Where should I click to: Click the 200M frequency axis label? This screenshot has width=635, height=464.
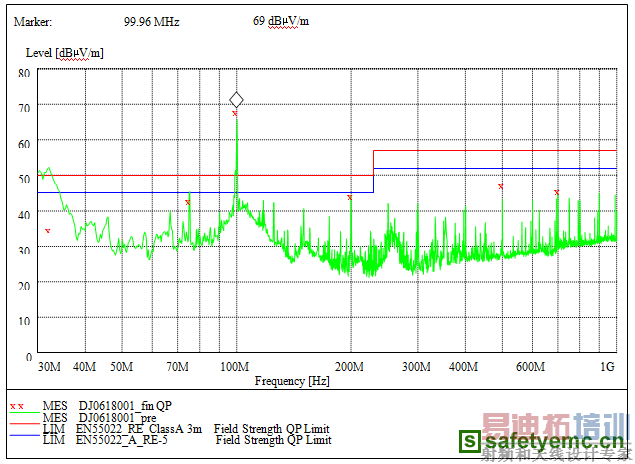(x=349, y=367)
